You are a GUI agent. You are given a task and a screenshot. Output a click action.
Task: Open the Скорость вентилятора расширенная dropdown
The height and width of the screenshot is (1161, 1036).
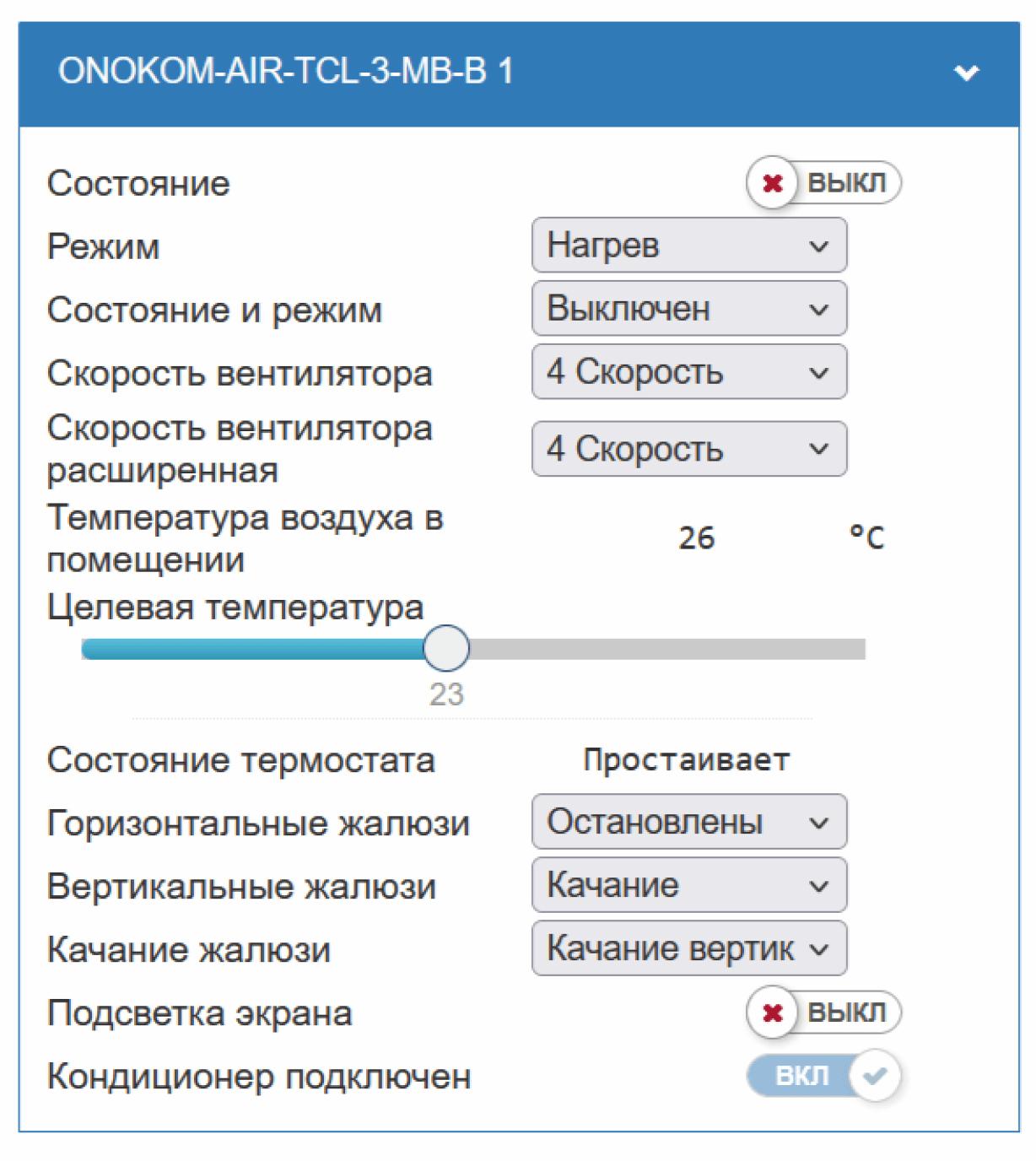(x=688, y=449)
